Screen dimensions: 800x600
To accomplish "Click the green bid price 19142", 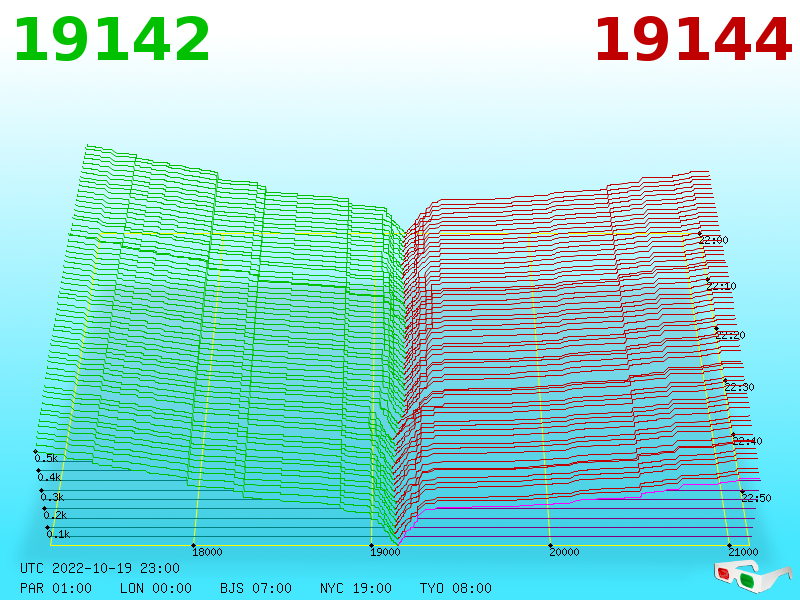I will point(112,40).
